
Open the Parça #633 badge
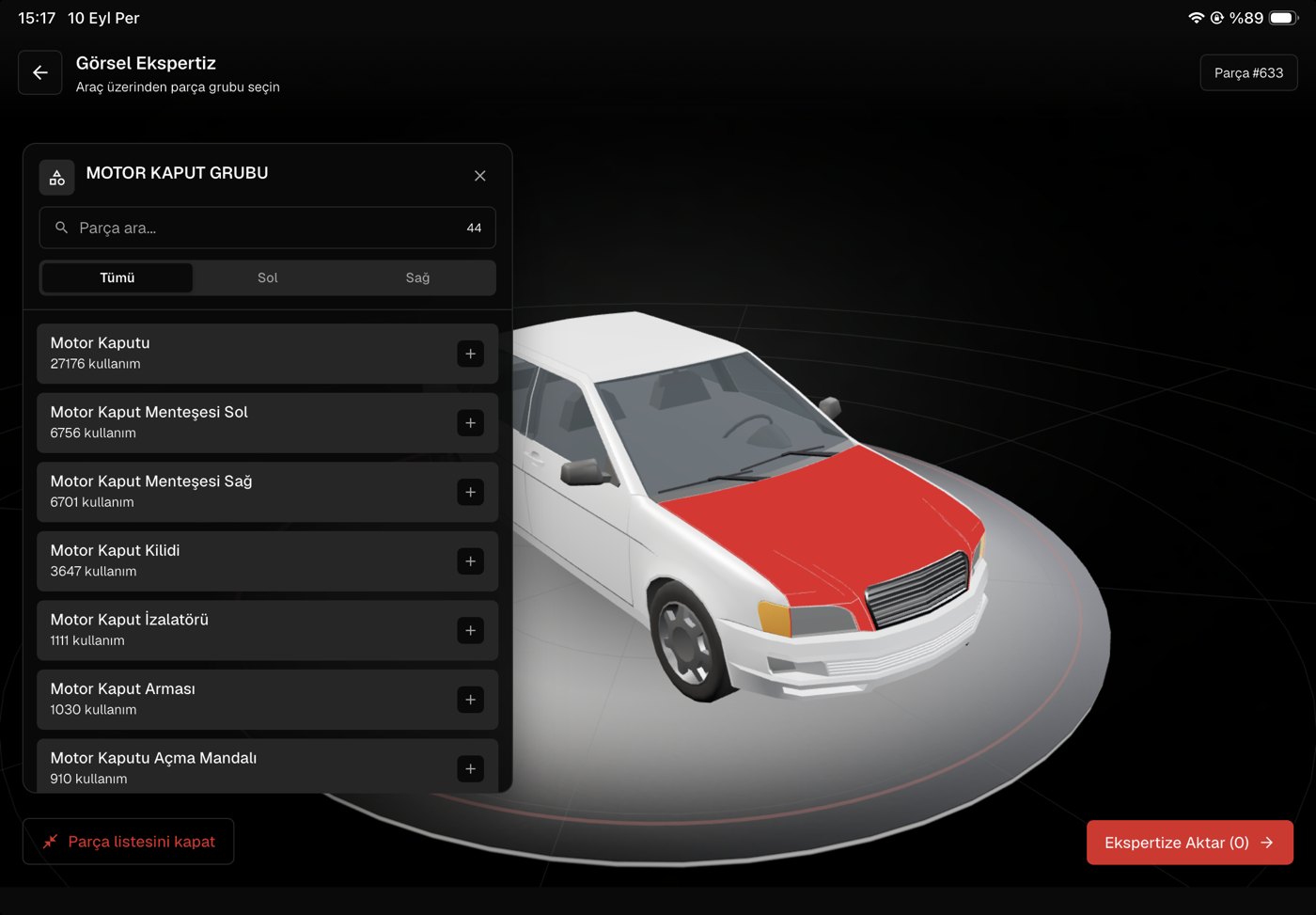click(x=1248, y=72)
